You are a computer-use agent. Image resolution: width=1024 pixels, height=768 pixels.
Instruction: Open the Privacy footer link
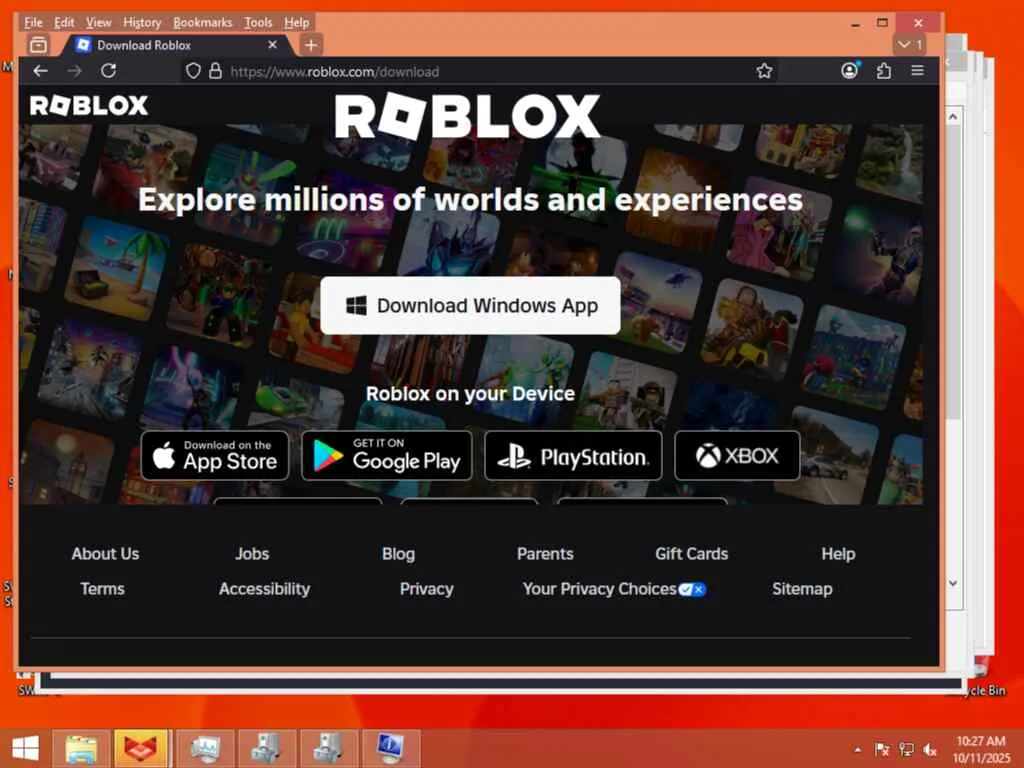click(426, 589)
